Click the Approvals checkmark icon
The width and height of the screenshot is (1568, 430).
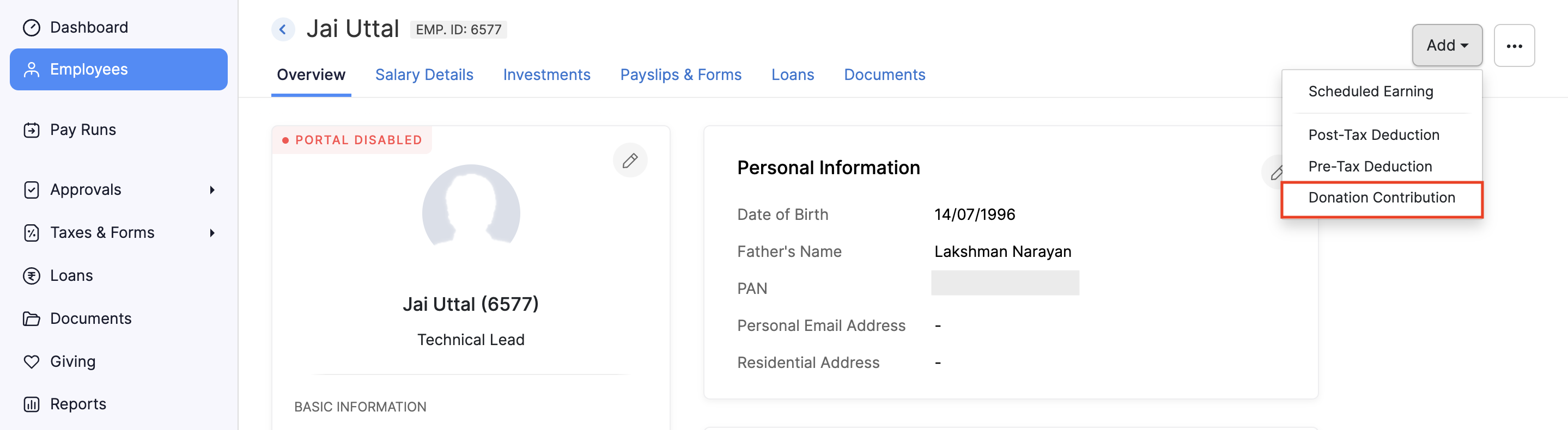point(31,190)
